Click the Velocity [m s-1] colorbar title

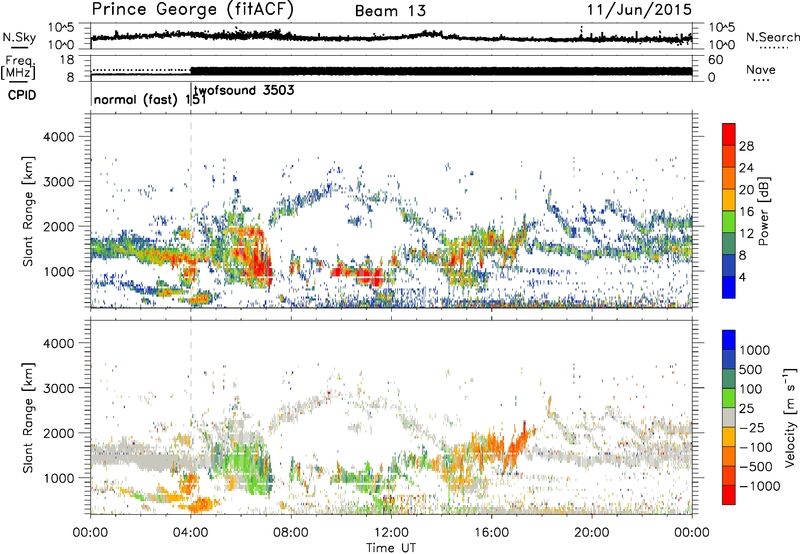(791, 417)
